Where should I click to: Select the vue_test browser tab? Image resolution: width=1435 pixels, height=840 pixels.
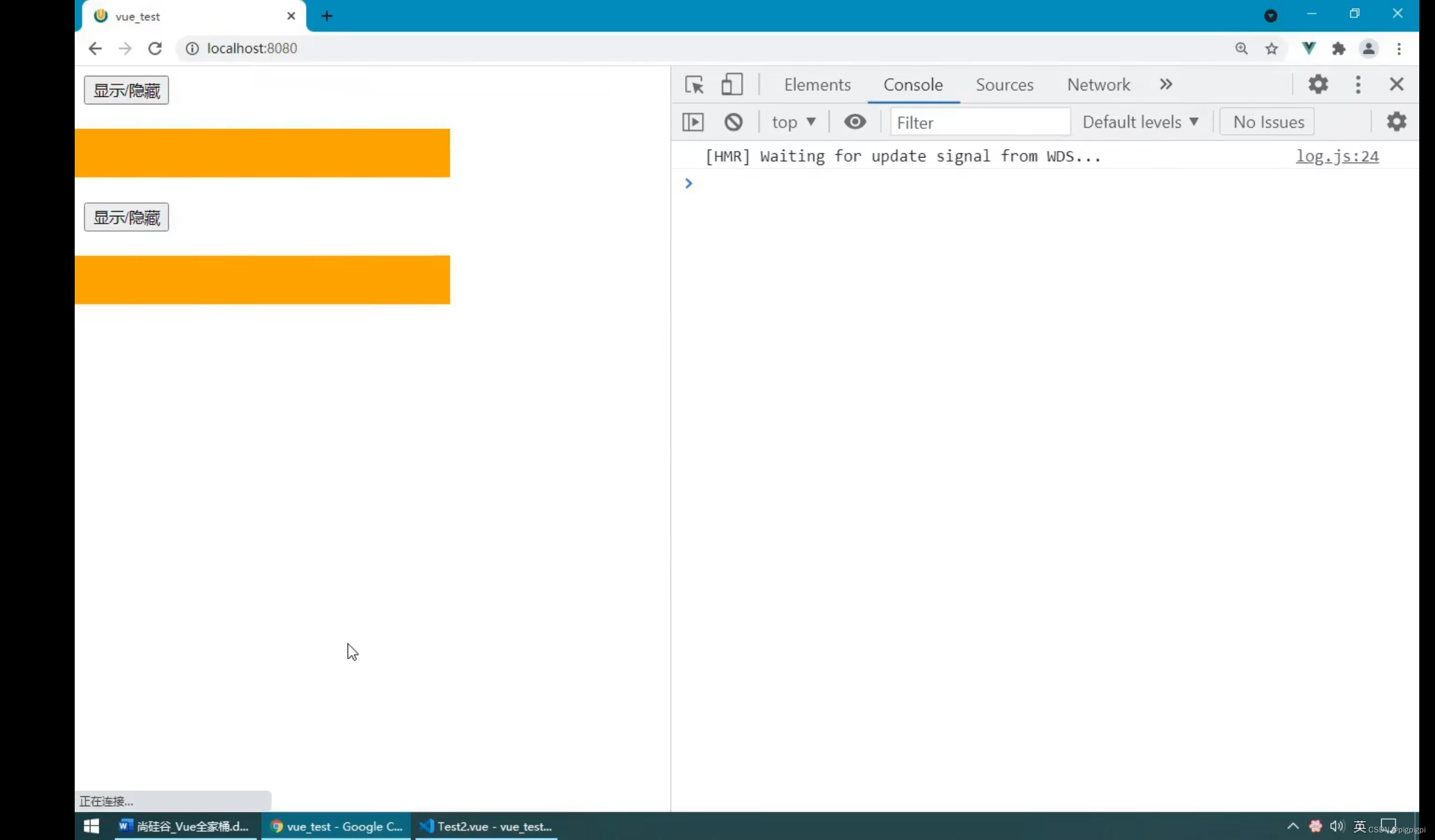[x=193, y=16]
